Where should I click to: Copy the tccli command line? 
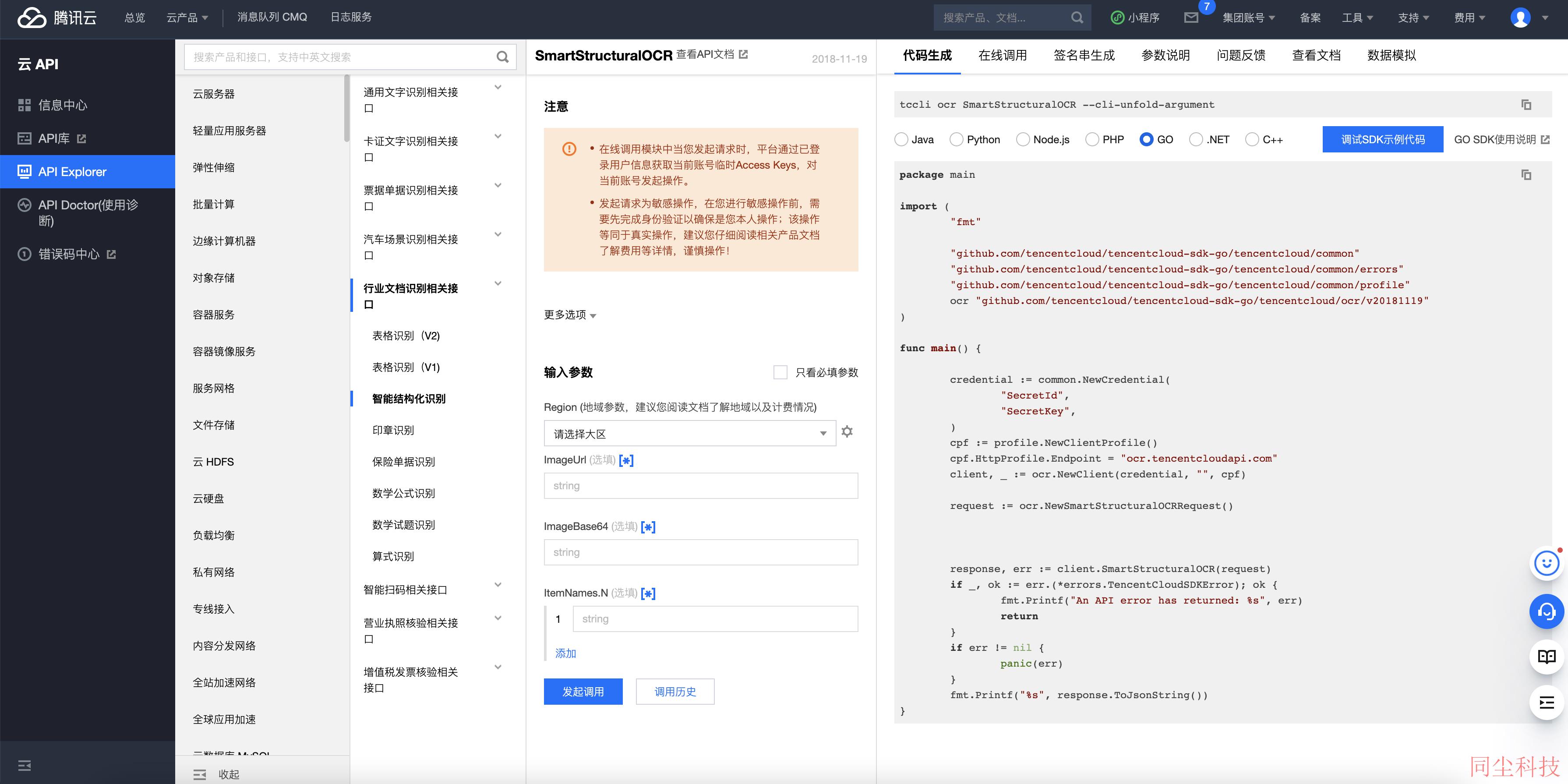[x=1526, y=105]
